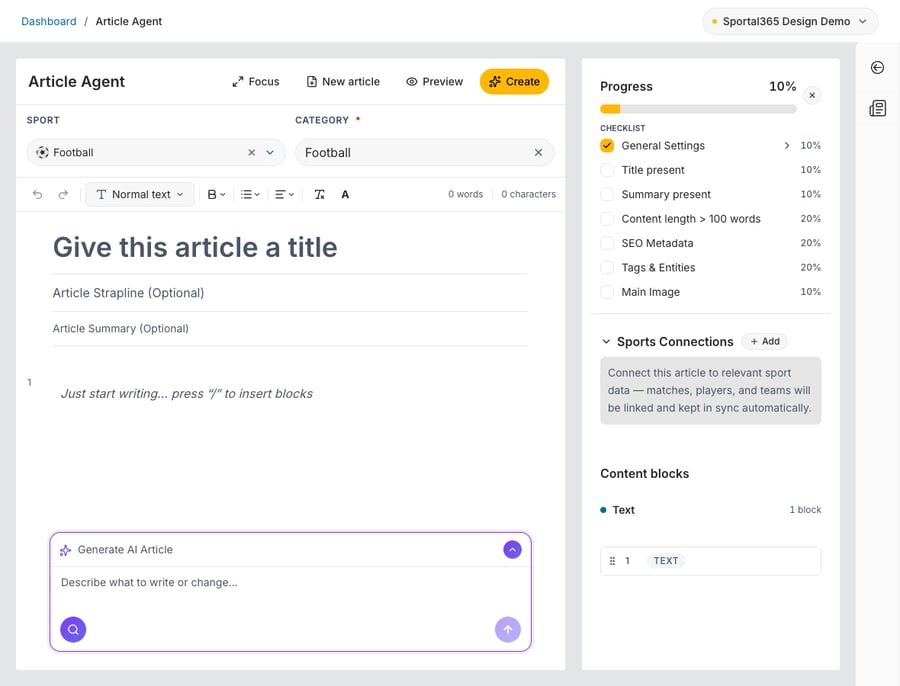
Task: Open the newspaper sidebar icon
Action: click(878, 108)
